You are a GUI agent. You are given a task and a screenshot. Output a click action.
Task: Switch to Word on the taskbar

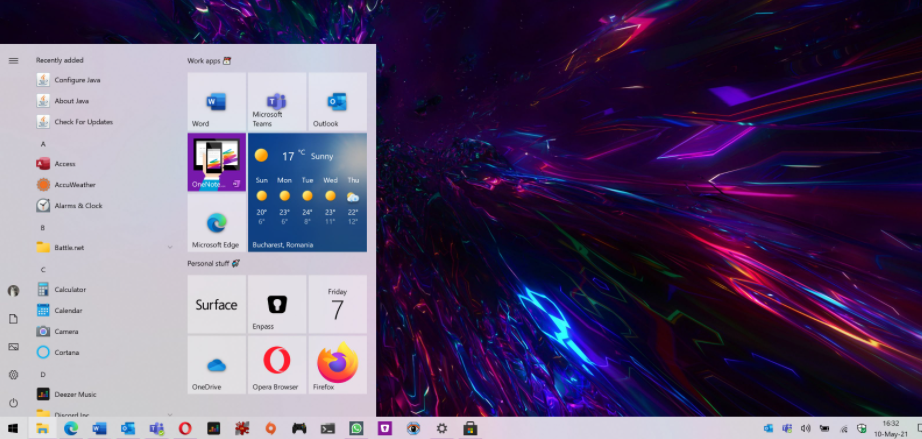pos(99,428)
